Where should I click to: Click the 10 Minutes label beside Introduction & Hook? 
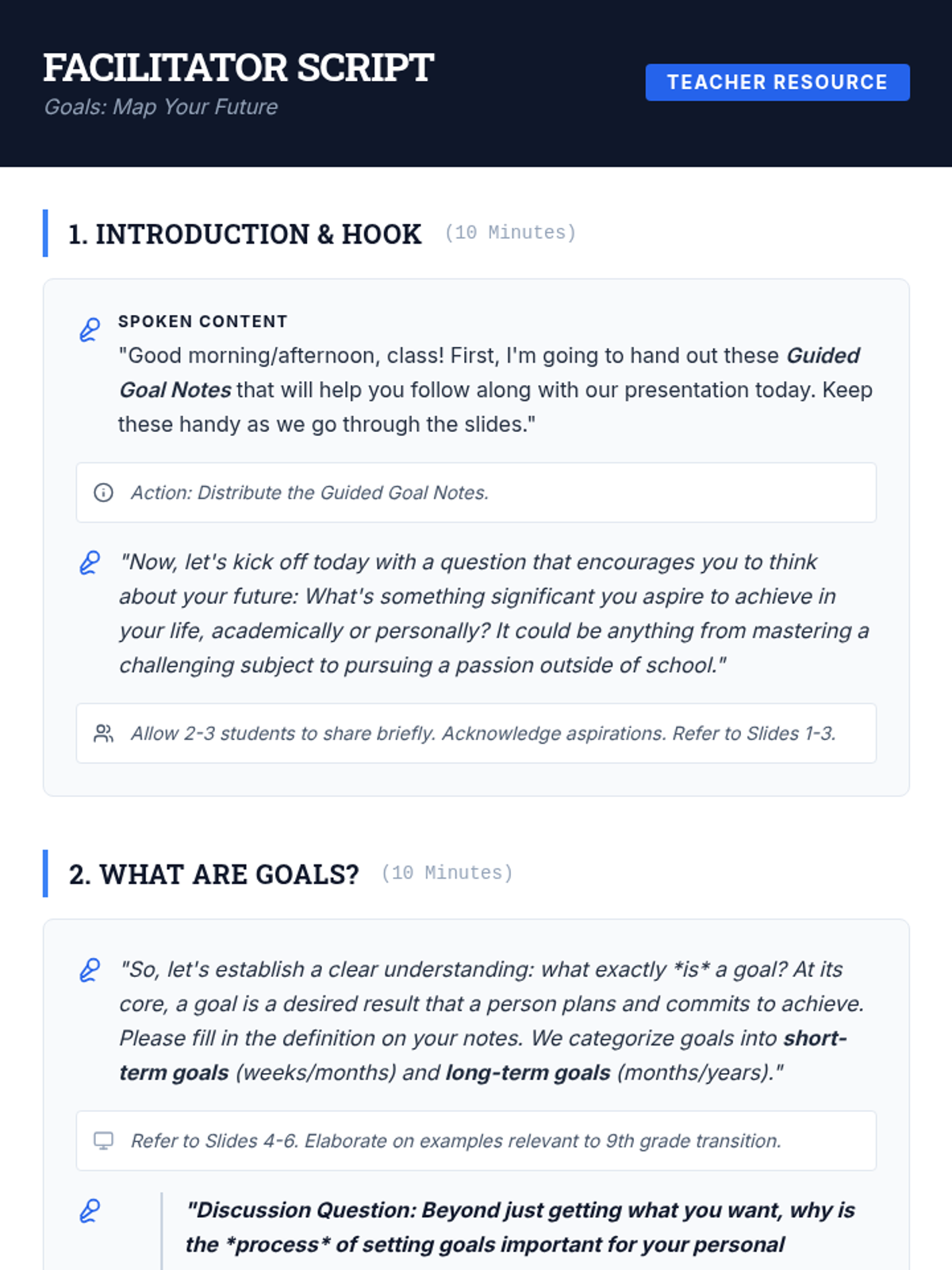click(x=510, y=233)
